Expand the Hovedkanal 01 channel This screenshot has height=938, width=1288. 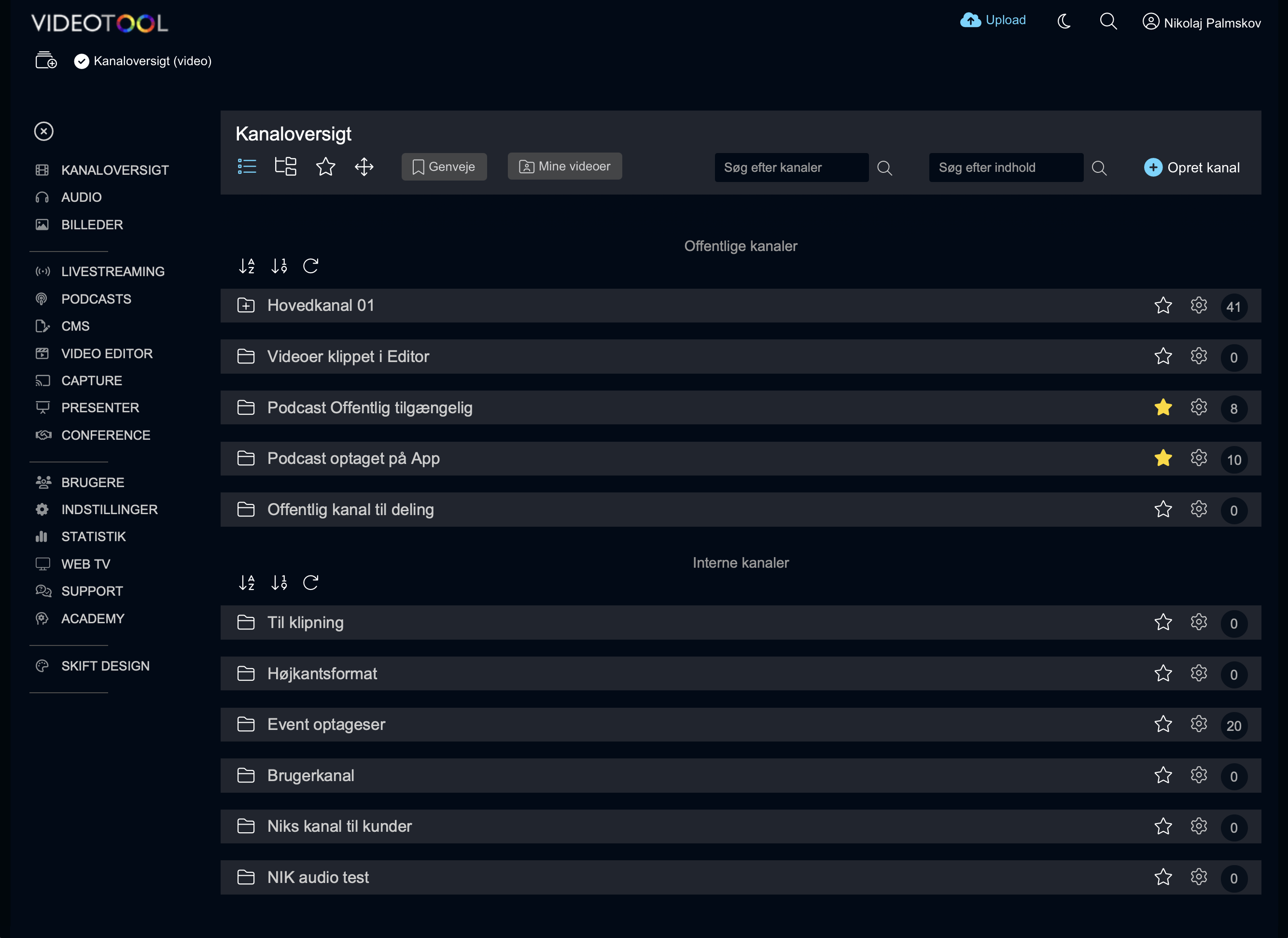246,306
